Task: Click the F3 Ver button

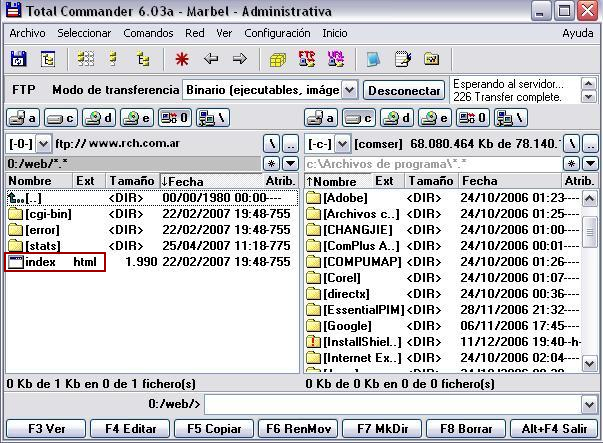Action: [46, 428]
